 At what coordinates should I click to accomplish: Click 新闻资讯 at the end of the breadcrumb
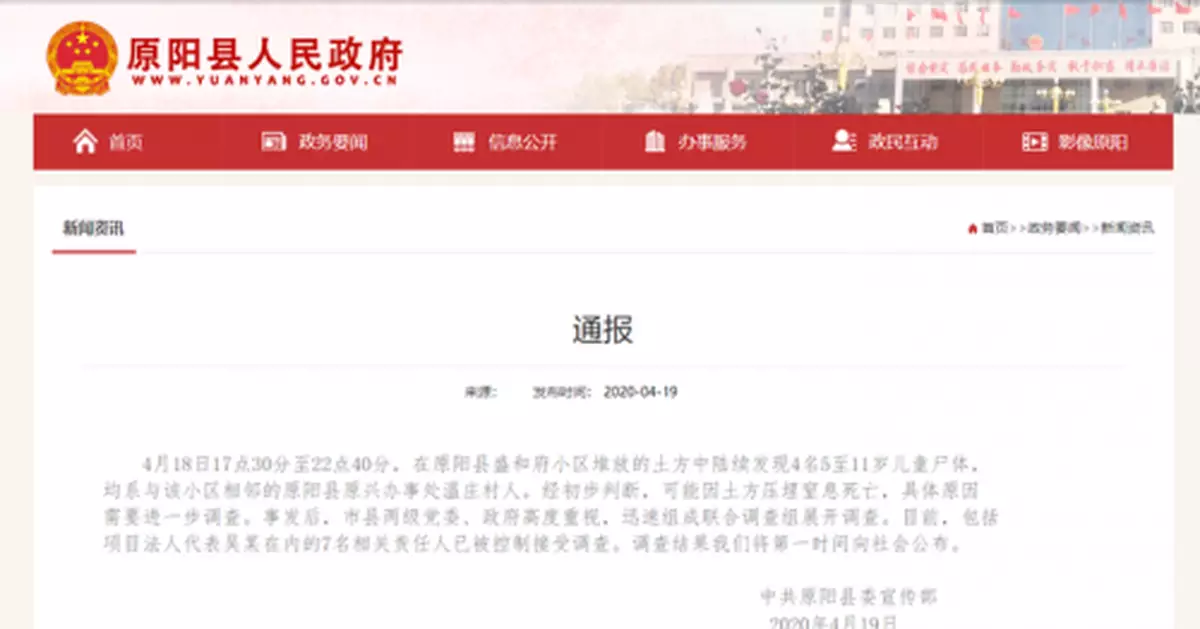pos(1126,225)
